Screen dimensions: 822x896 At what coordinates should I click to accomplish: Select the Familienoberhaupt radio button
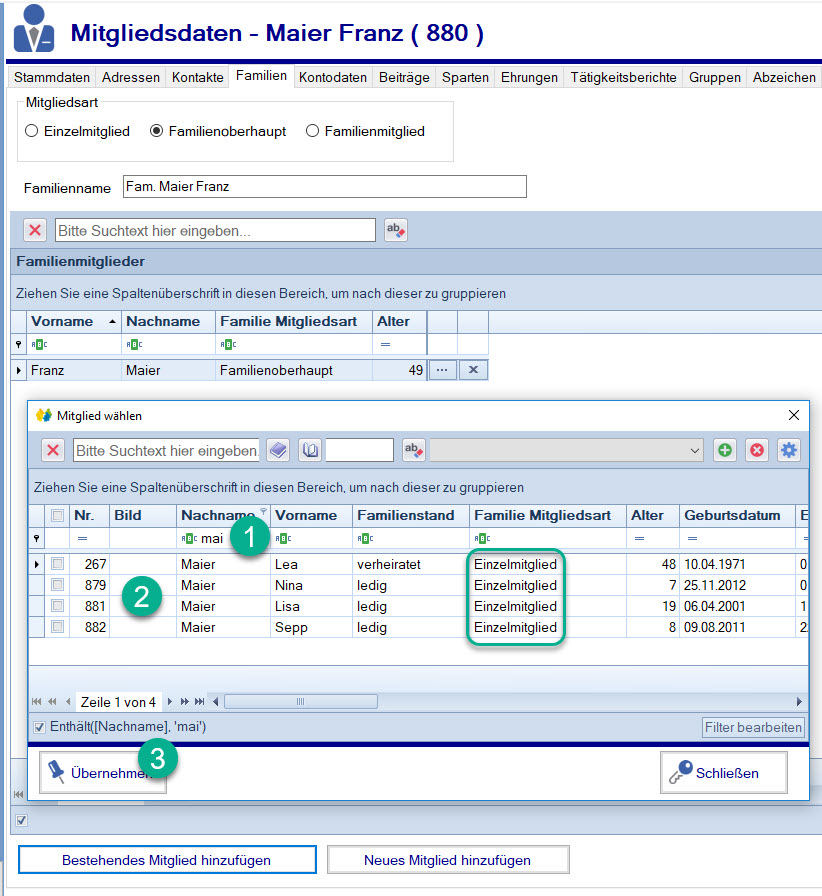[156, 131]
